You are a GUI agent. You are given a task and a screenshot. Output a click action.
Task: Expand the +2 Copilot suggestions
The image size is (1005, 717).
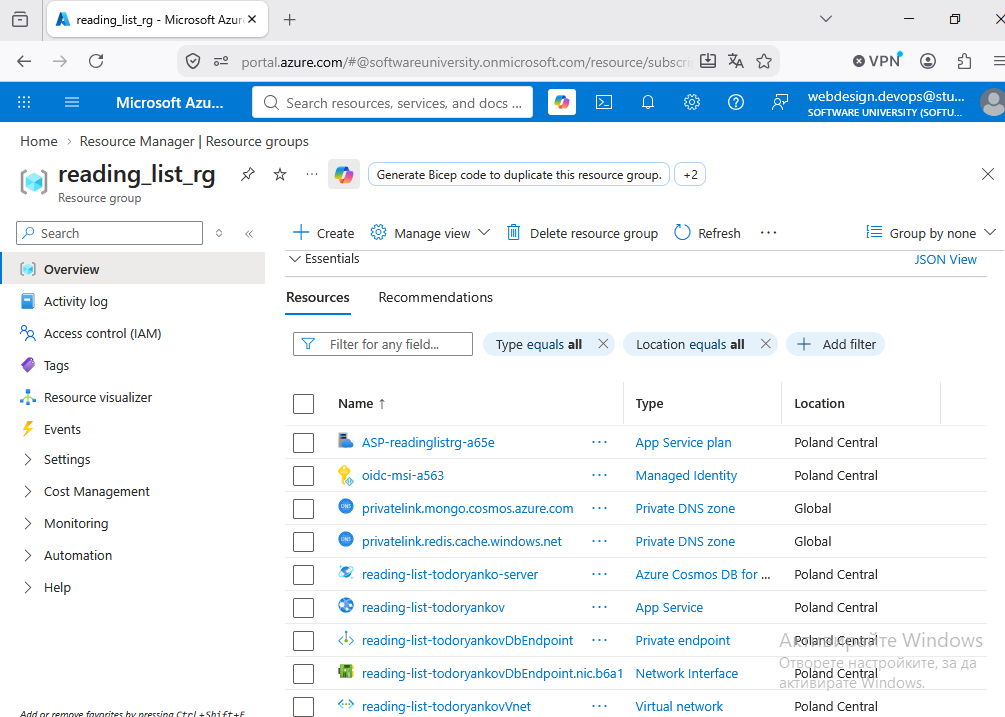690,175
